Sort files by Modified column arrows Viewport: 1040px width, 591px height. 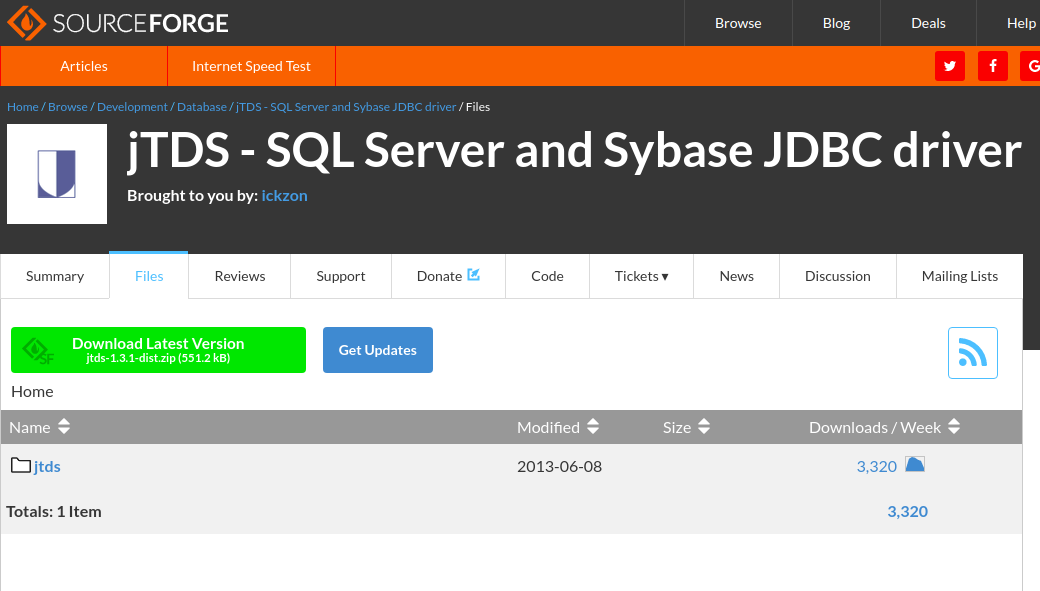[x=593, y=427]
